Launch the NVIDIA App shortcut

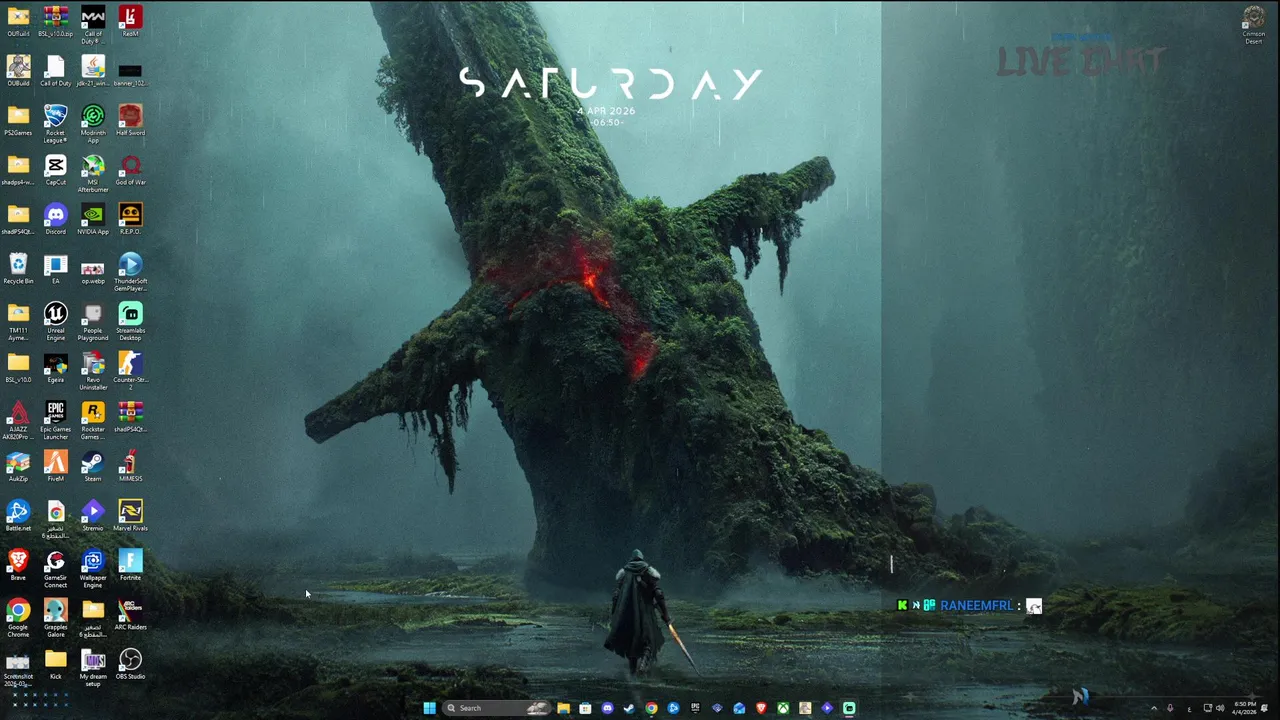pos(93,220)
